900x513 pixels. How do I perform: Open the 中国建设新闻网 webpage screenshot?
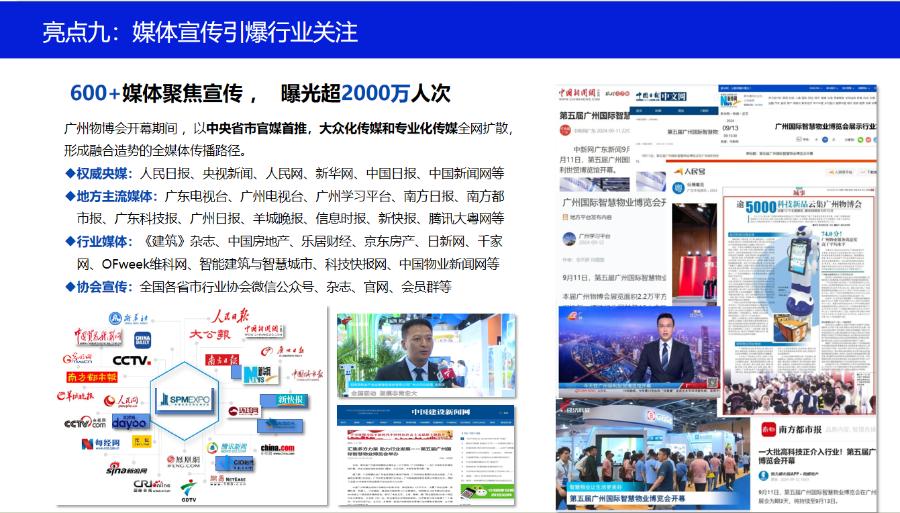(x=426, y=455)
